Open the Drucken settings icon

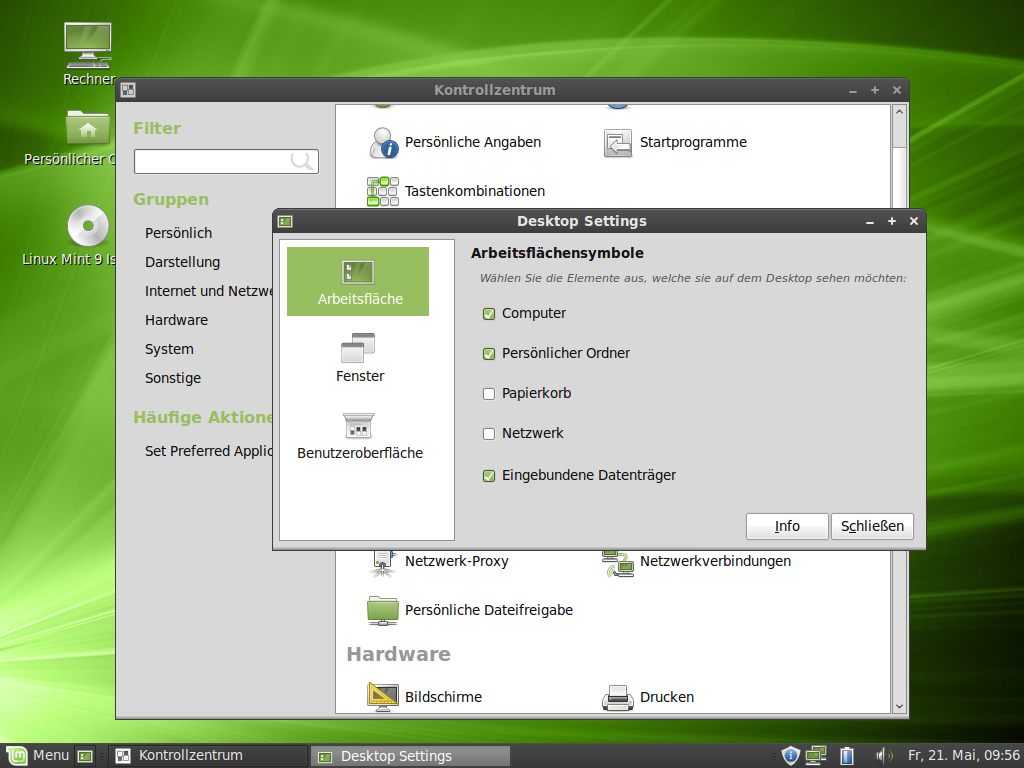tap(669, 697)
